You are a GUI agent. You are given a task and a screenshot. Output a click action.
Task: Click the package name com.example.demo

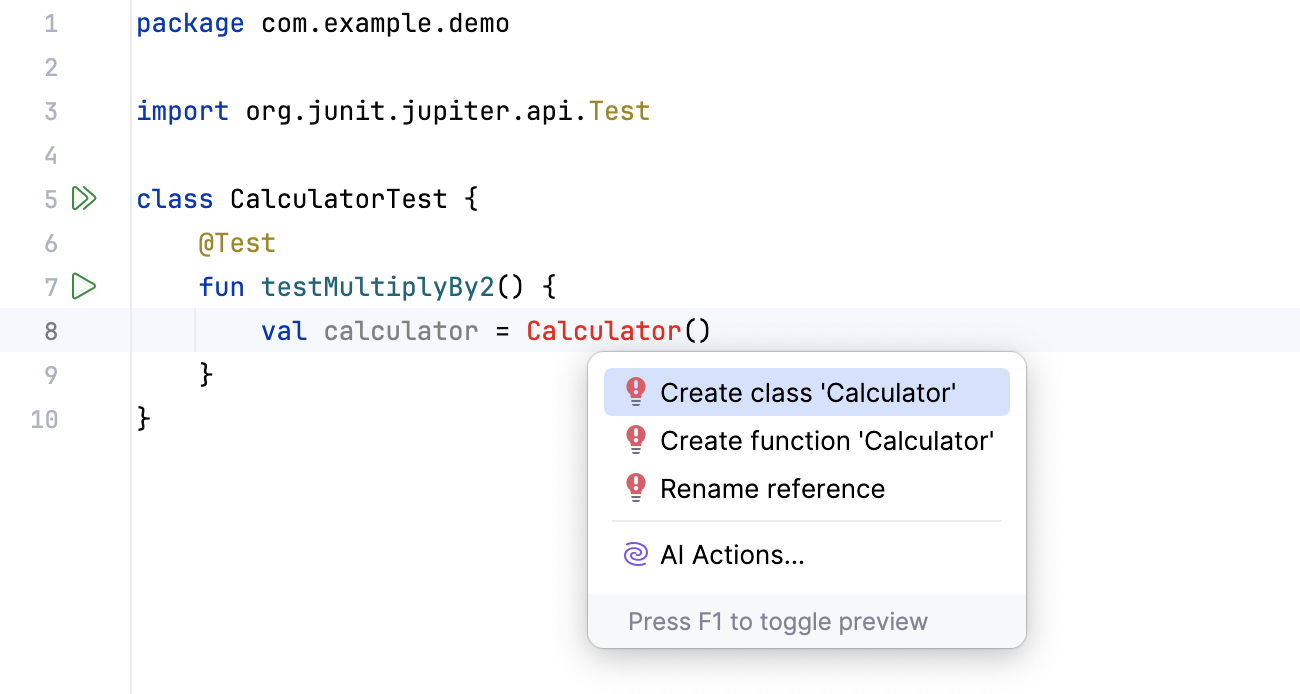tap(385, 23)
